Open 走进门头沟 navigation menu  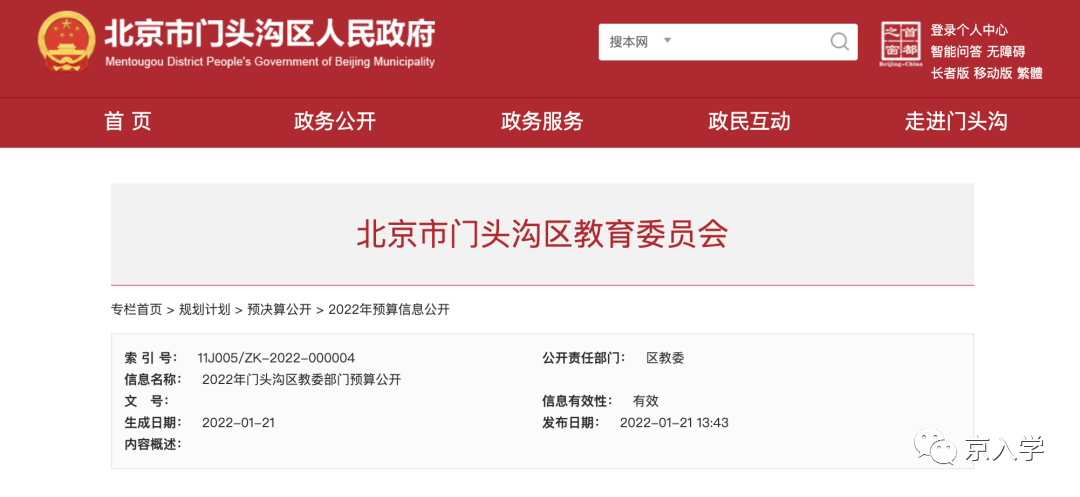(x=956, y=122)
